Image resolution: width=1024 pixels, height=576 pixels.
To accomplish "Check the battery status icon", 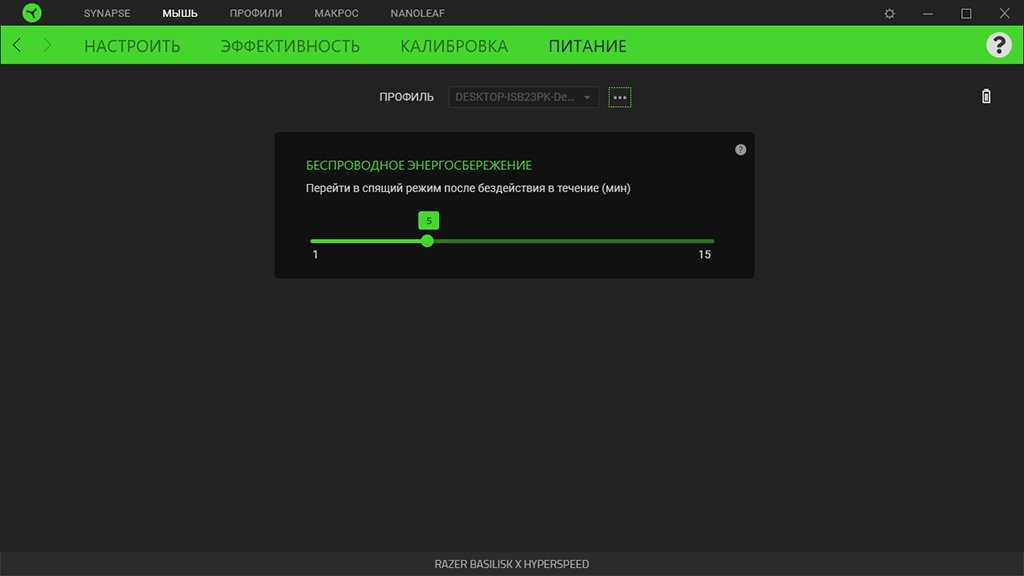I will (986, 97).
